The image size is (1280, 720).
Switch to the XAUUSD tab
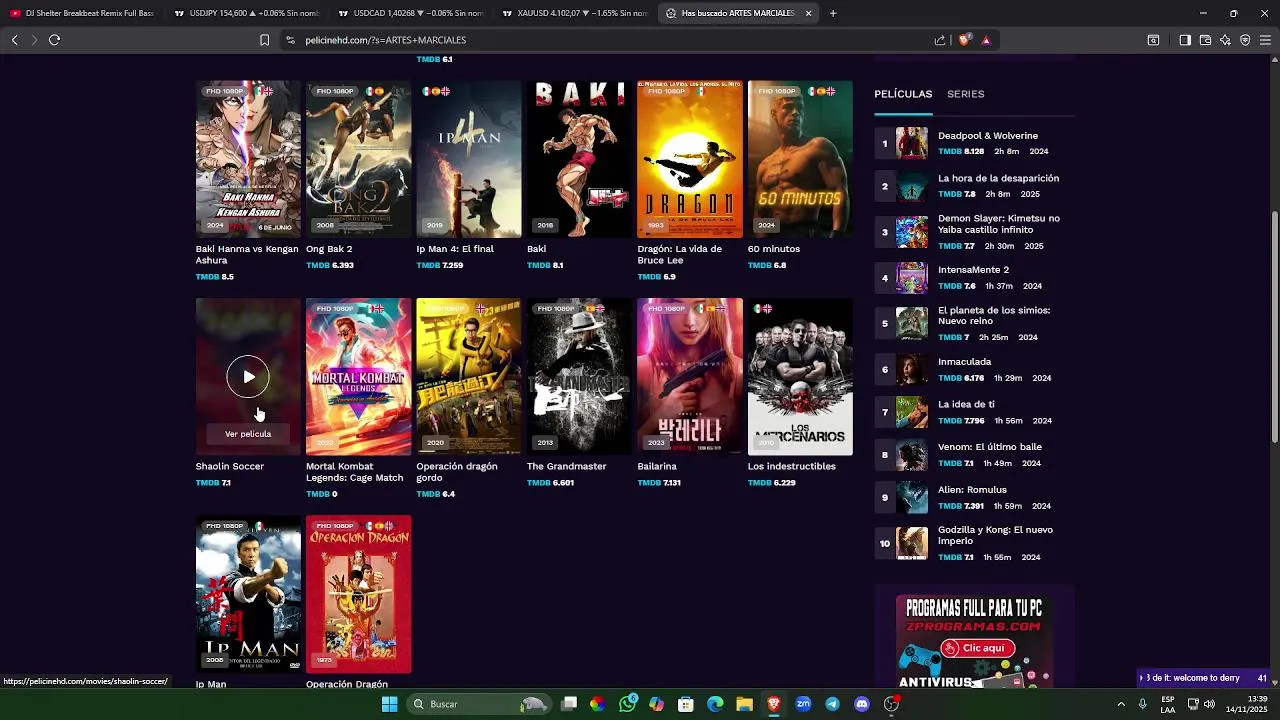tap(574, 13)
